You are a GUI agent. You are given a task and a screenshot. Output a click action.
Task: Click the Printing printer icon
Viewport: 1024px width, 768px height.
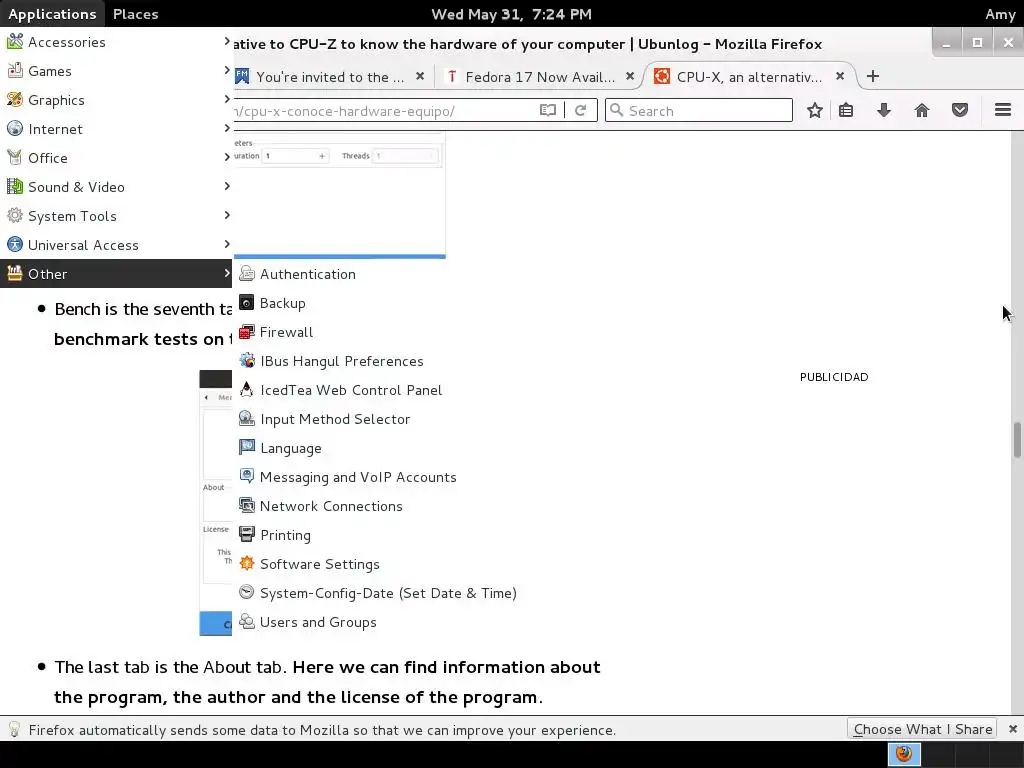click(247, 534)
